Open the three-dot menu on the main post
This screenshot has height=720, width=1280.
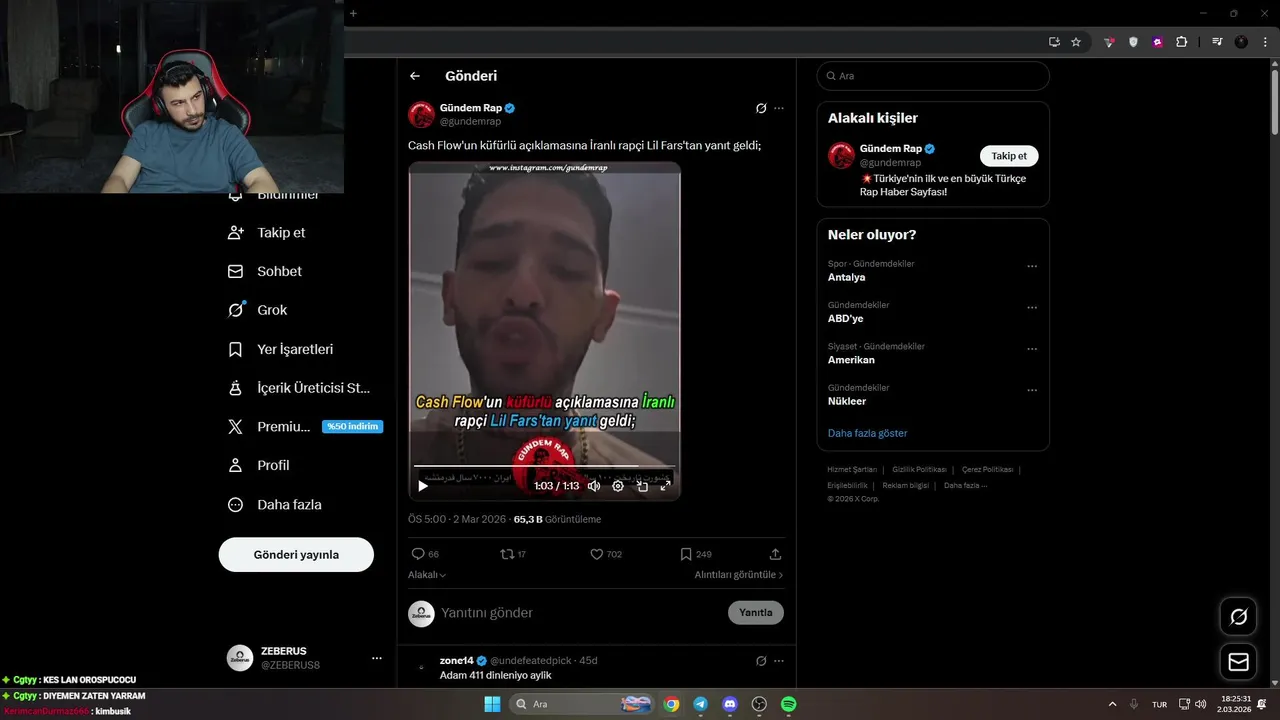click(x=779, y=108)
